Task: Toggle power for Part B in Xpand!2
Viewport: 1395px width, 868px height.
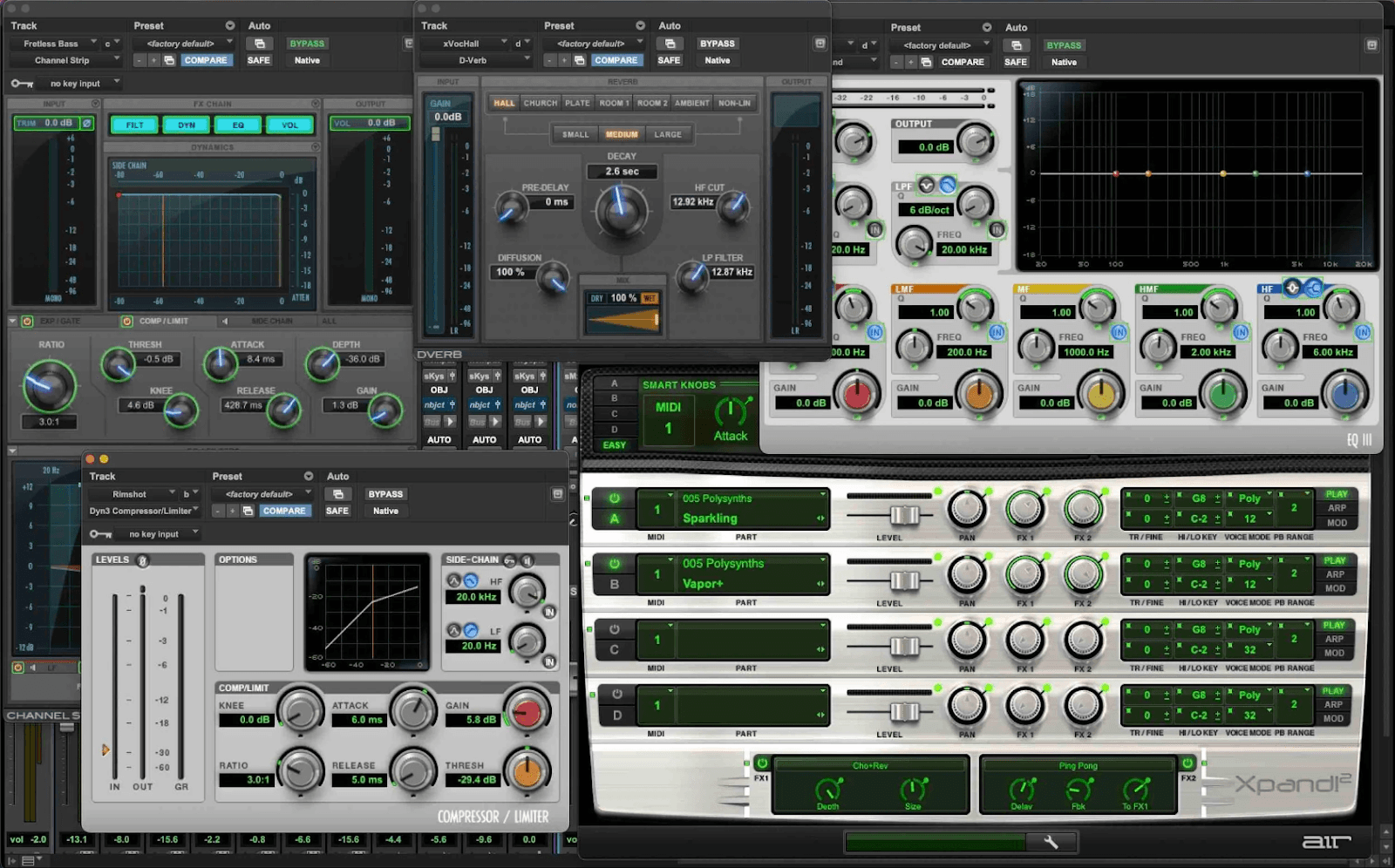Action: 615,564
